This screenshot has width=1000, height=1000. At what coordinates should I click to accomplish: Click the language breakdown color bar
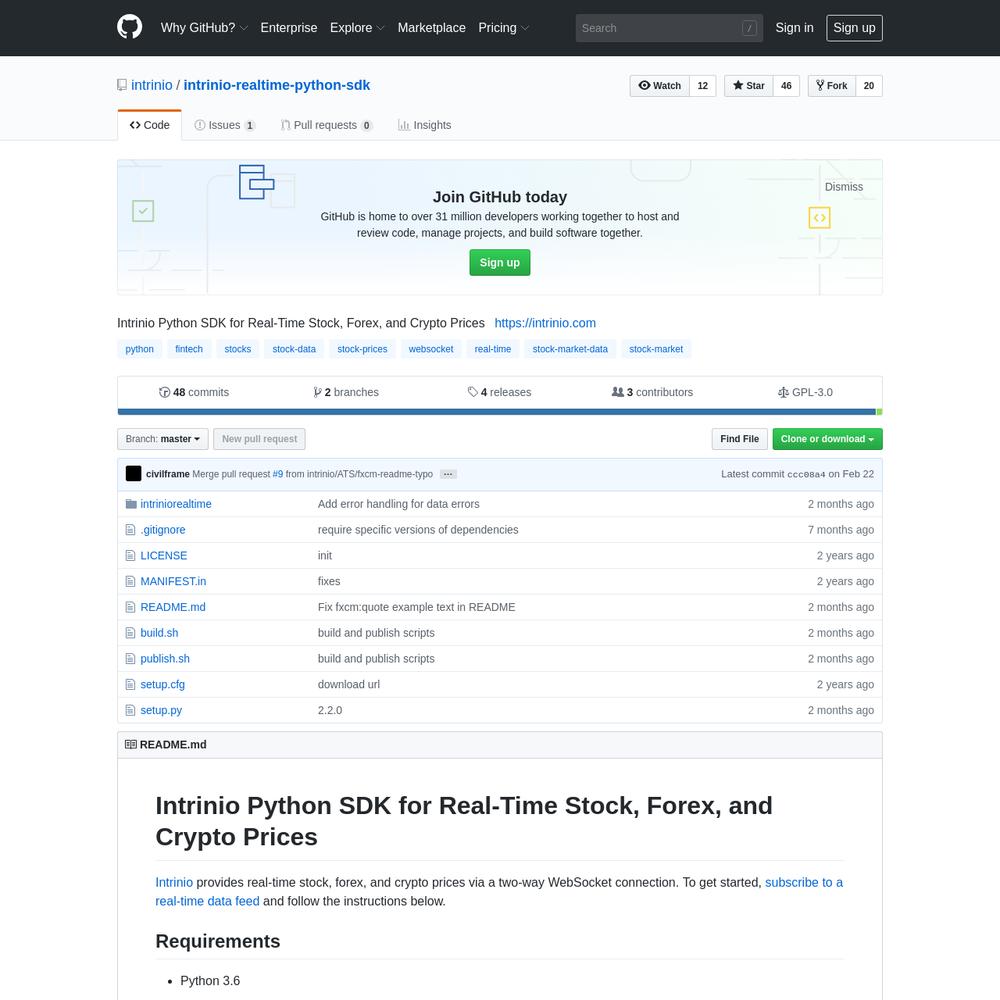(500, 412)
